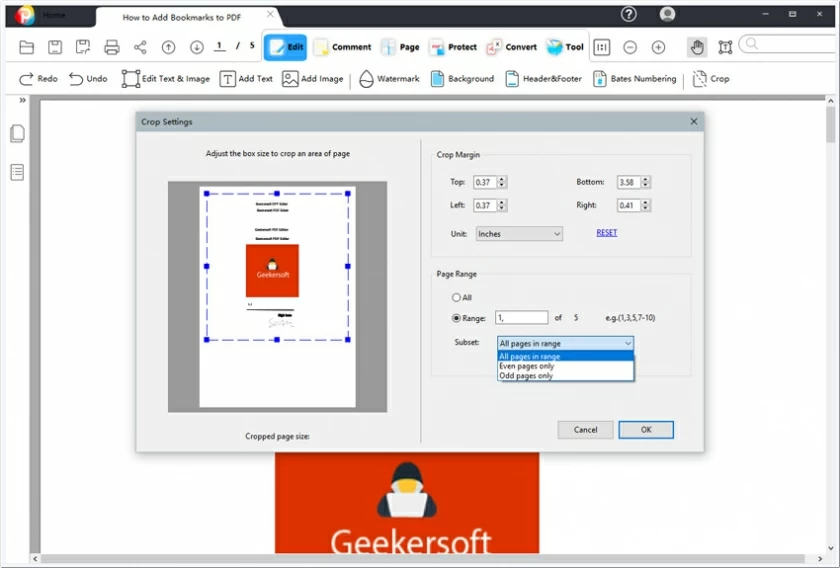
Task: Click the Left margin value field
Action: pyautogui.click(x=485, y=205)
